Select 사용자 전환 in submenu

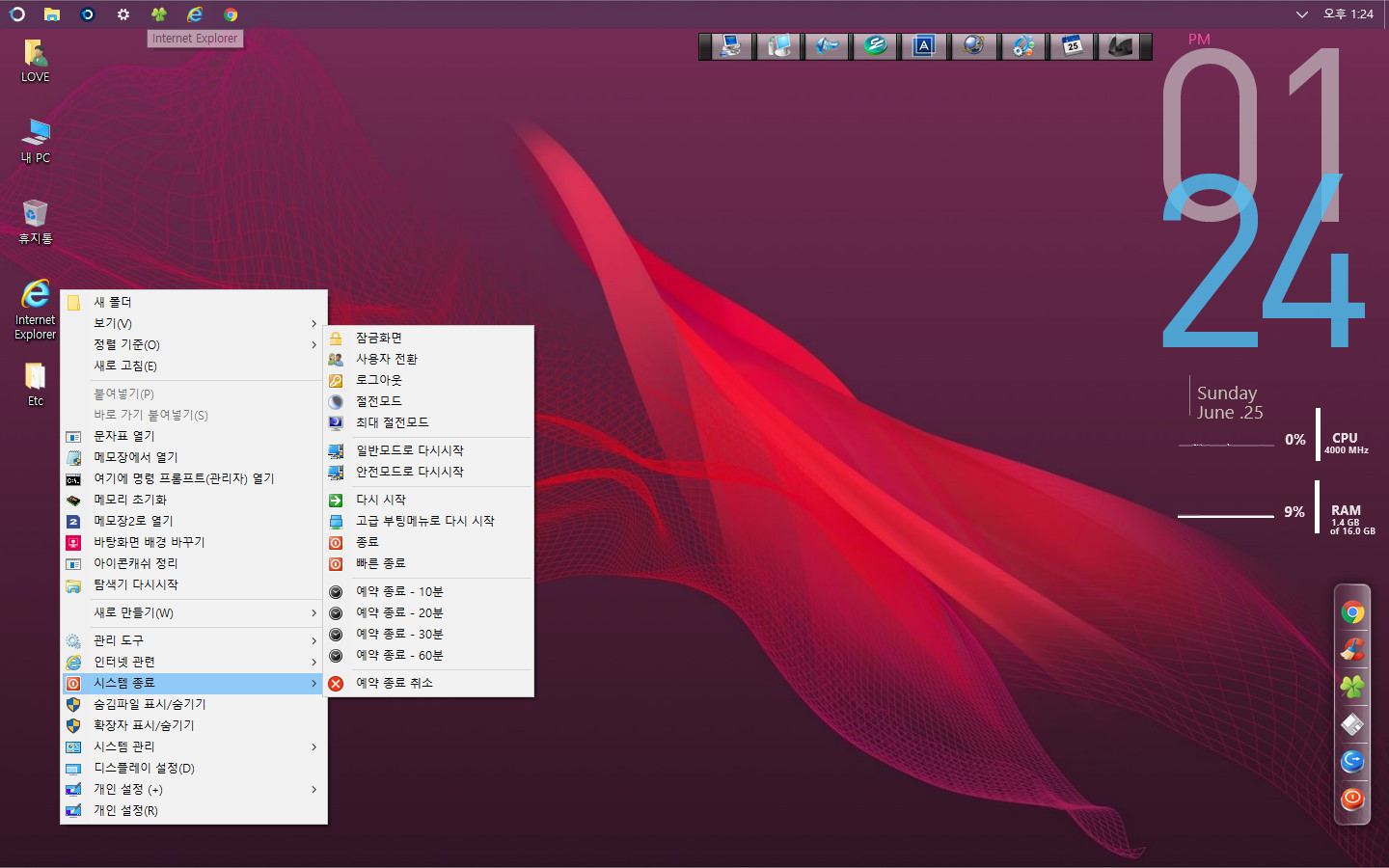point(429,359)
